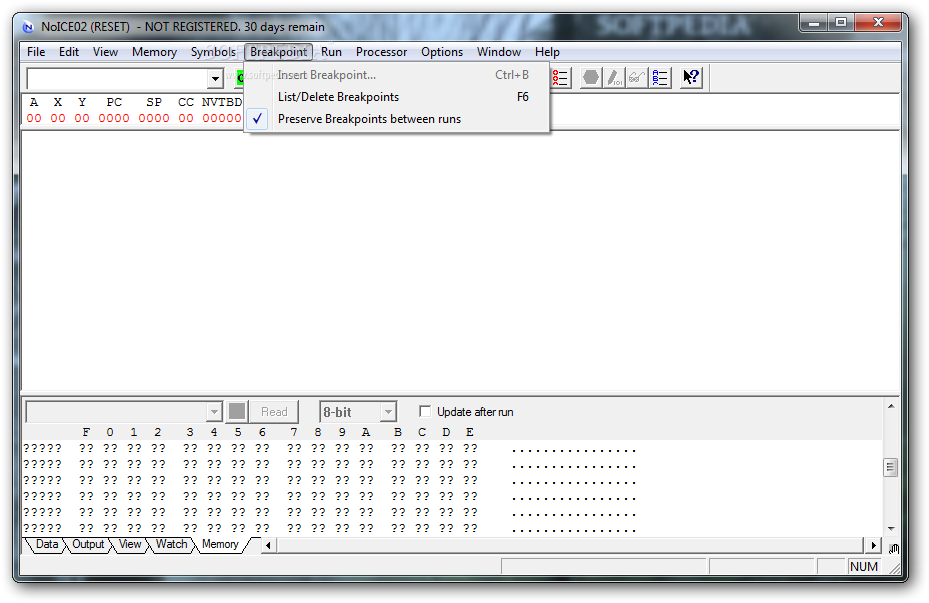Click the vertical scrollbar thumb in memory pane

[x=890, y=467]
